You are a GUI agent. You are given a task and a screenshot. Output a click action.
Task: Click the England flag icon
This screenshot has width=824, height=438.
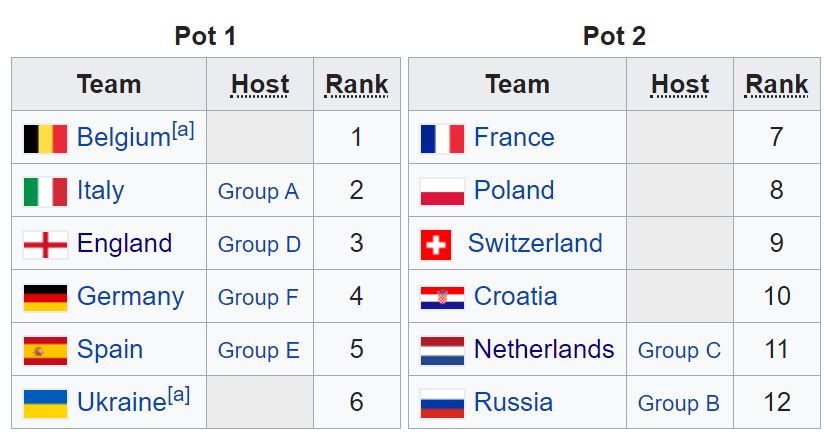(x=45, y=245)
